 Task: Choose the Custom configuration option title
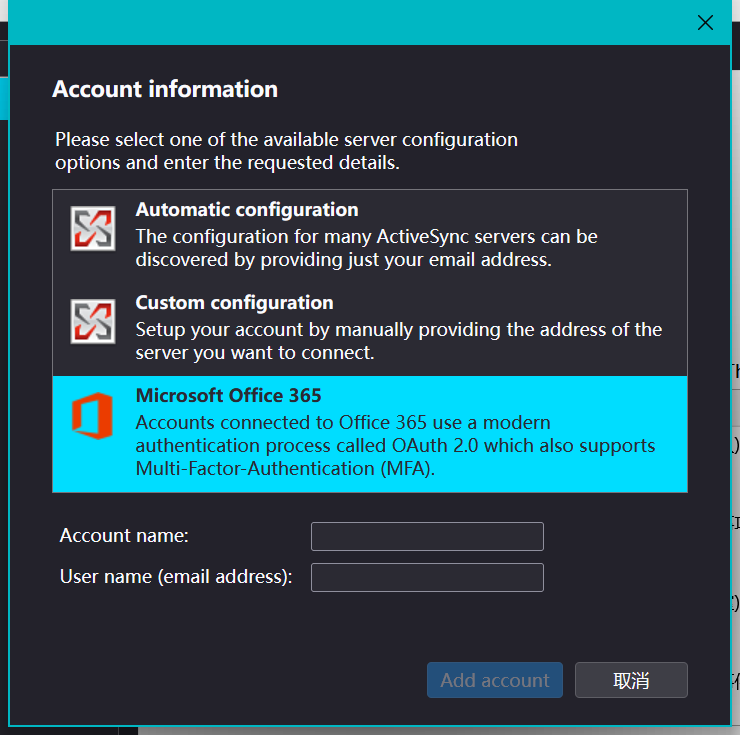click(x=235, y=303)
